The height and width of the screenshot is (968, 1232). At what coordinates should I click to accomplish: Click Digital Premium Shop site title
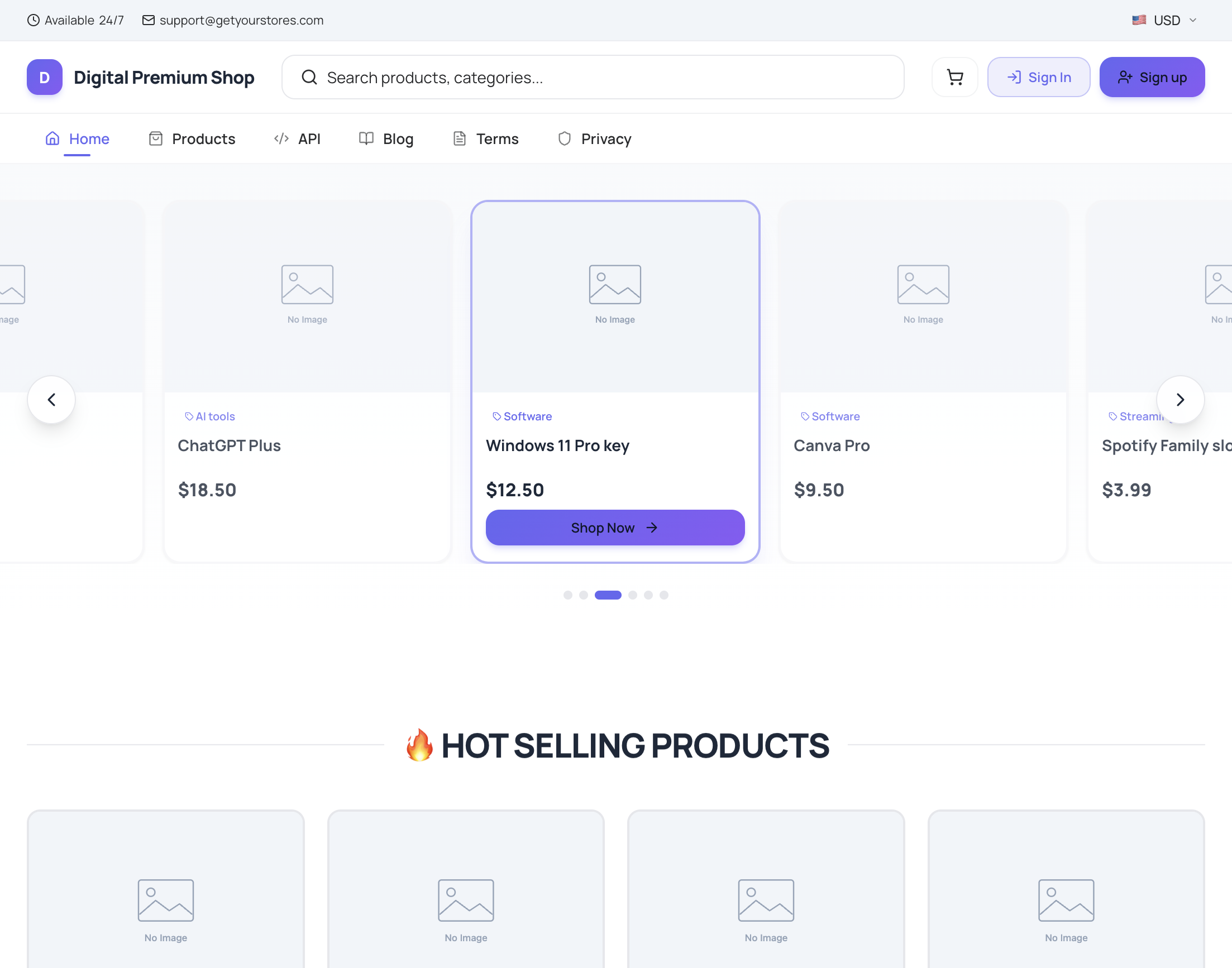164,78
